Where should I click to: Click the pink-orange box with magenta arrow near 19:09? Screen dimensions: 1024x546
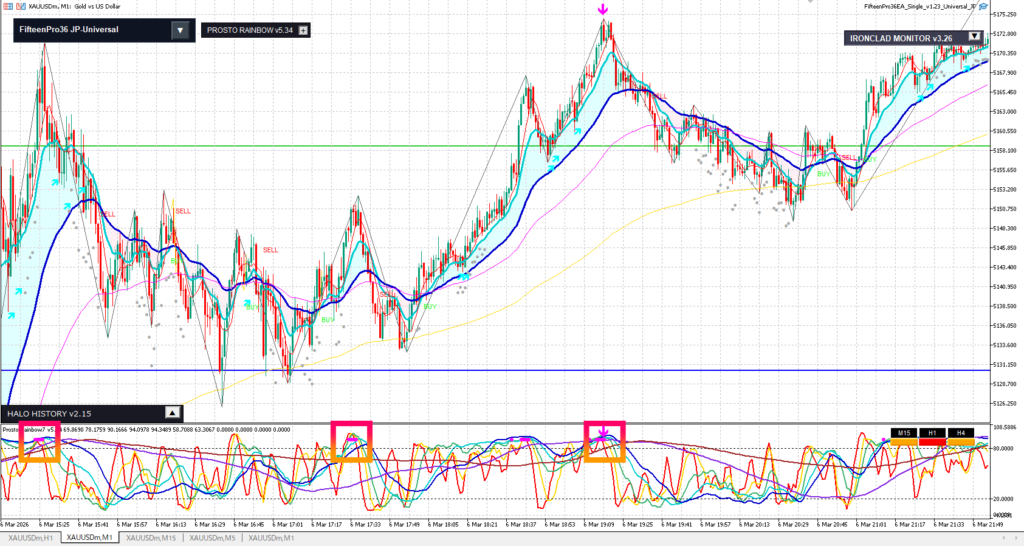click(604, 441)
